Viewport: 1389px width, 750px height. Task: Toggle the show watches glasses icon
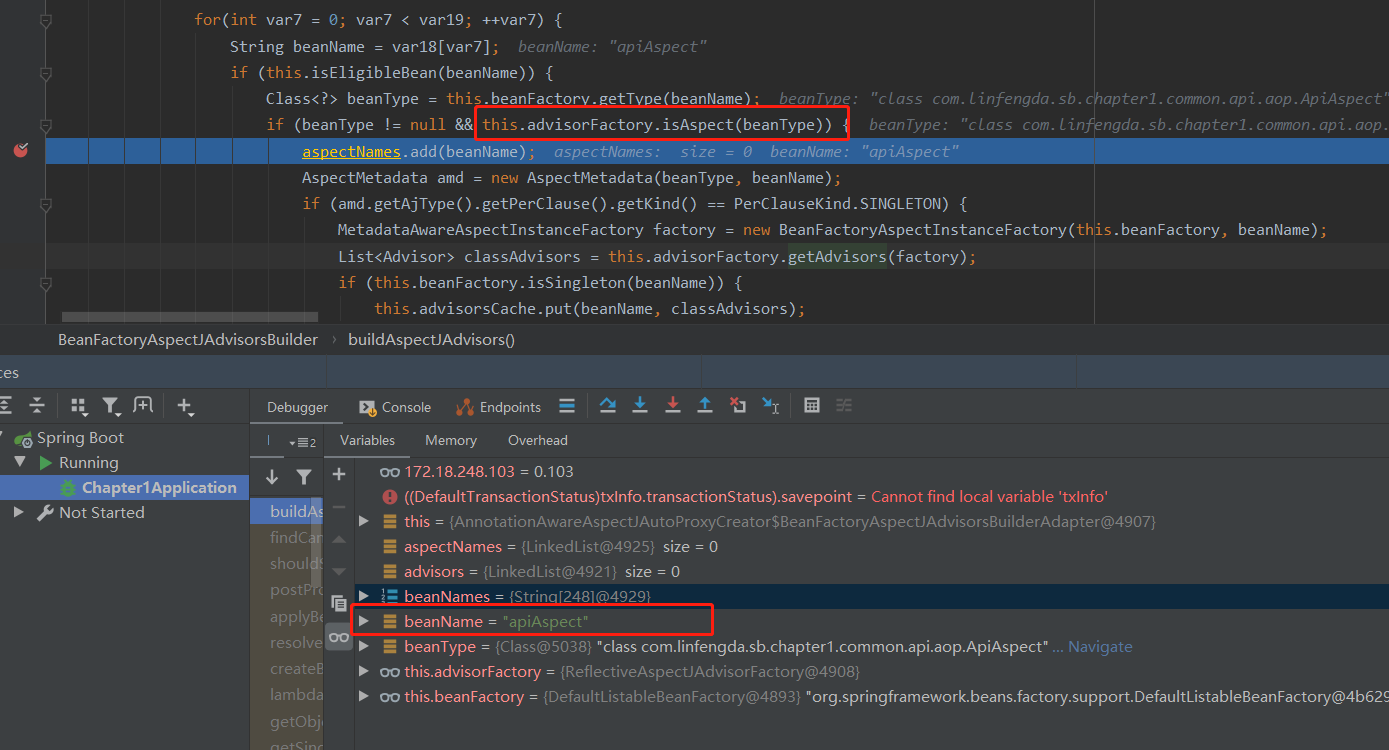(339, 637)
